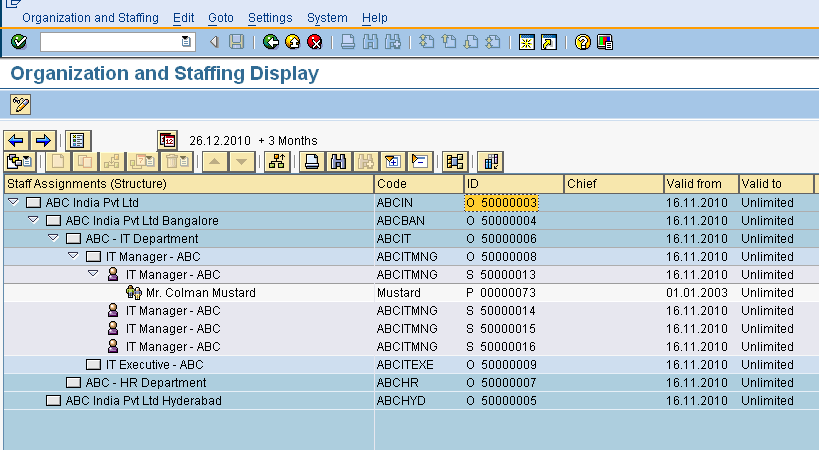Click the green Enter checkmark icon

19,42
